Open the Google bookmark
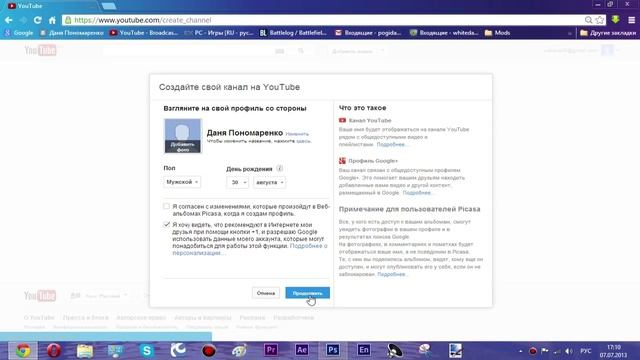640x360 pixels. tap(19, 33)
